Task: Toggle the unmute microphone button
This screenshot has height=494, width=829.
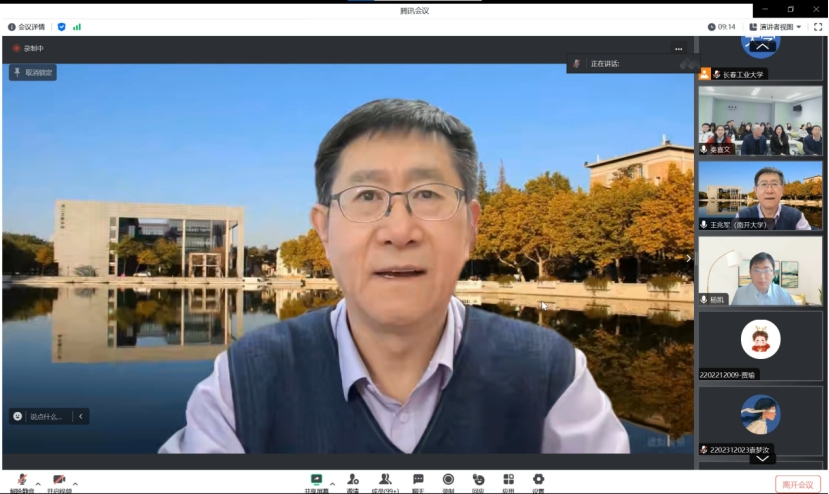Action: 21,482
